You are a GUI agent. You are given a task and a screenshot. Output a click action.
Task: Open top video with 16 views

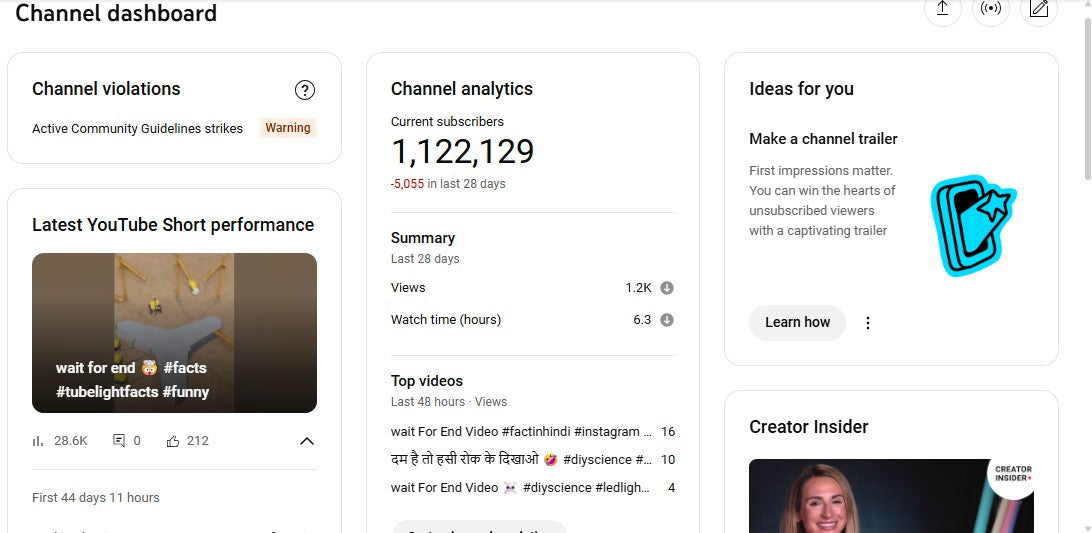coord(521,432)
